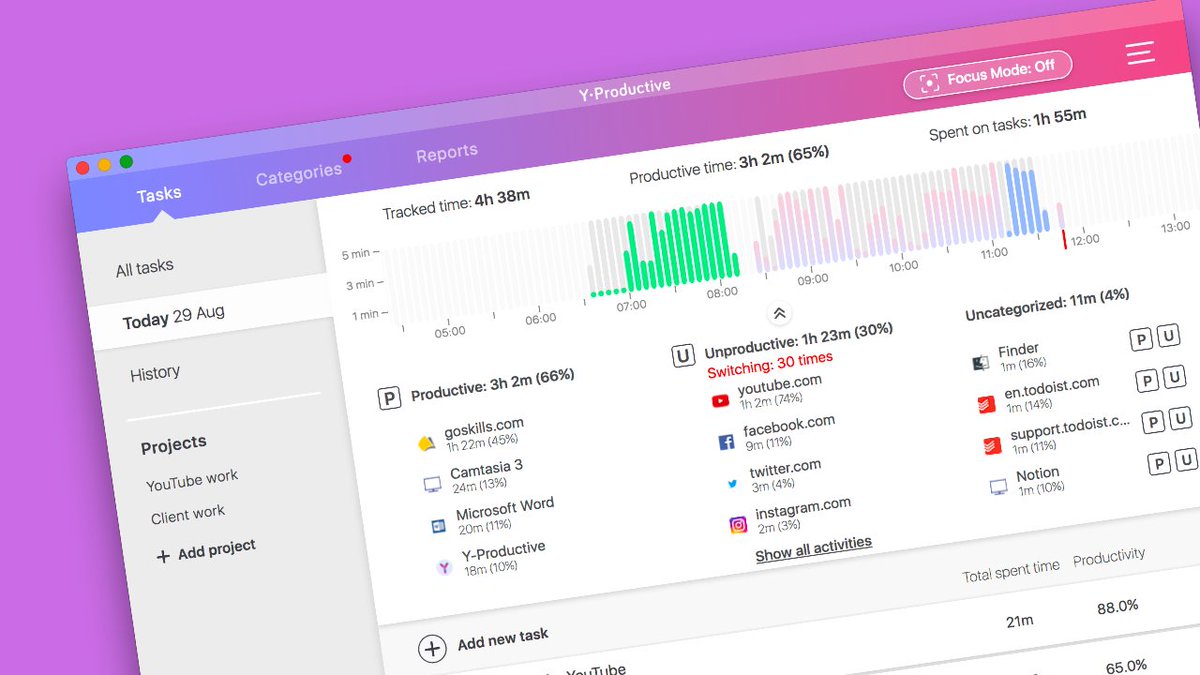Click the Y-Productive app icon in list
The image size is (1200, 675).
pos(445,567)
